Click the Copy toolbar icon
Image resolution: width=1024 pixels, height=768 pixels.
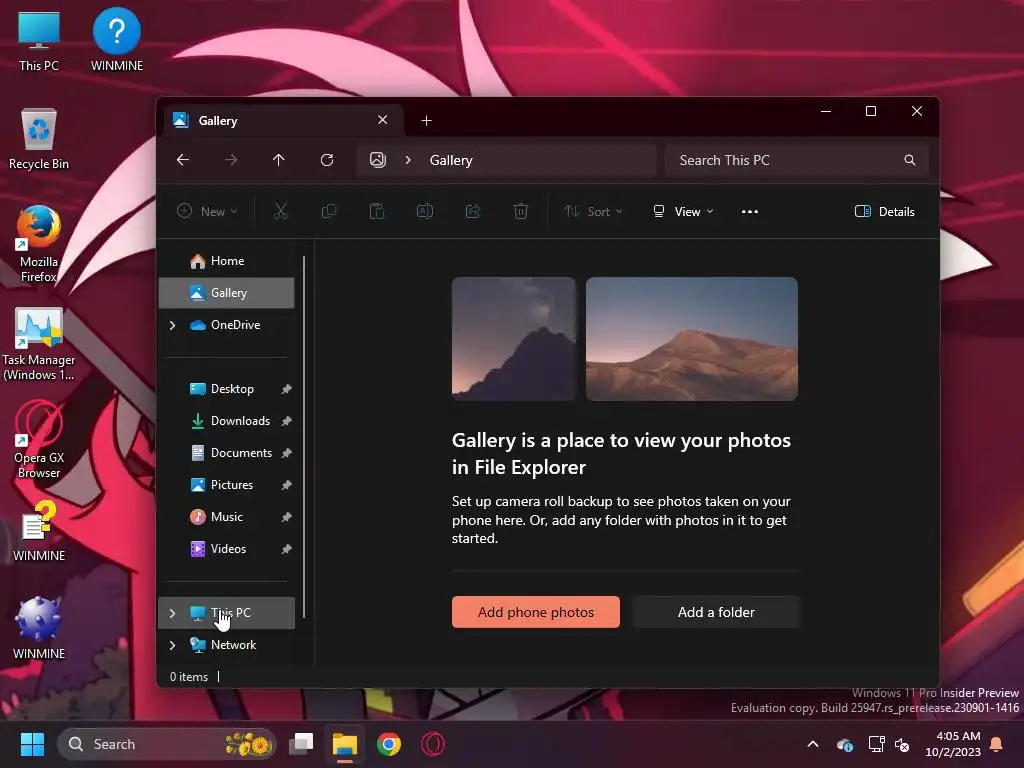(x=328, y=211)
